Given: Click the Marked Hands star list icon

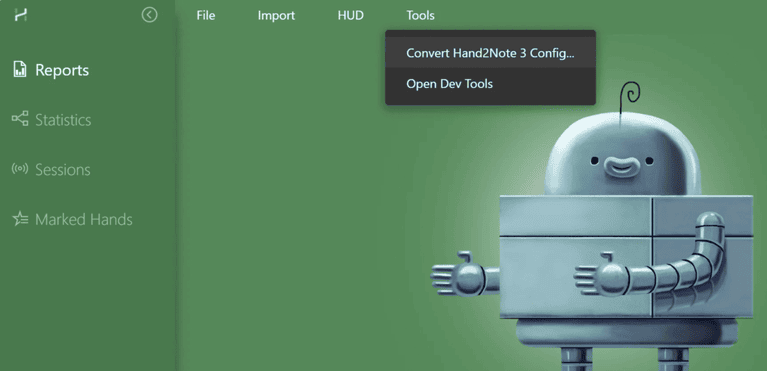Looking at the screenshot, I should (x=20, y=219).
